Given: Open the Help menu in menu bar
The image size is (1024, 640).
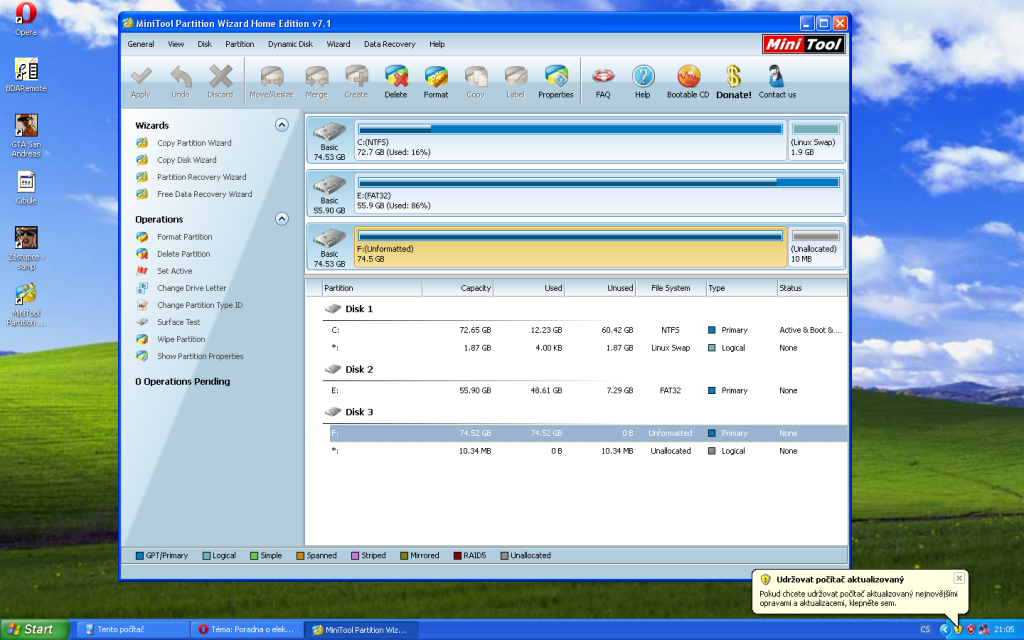Looking at the screenshot, I should point(437,44).
